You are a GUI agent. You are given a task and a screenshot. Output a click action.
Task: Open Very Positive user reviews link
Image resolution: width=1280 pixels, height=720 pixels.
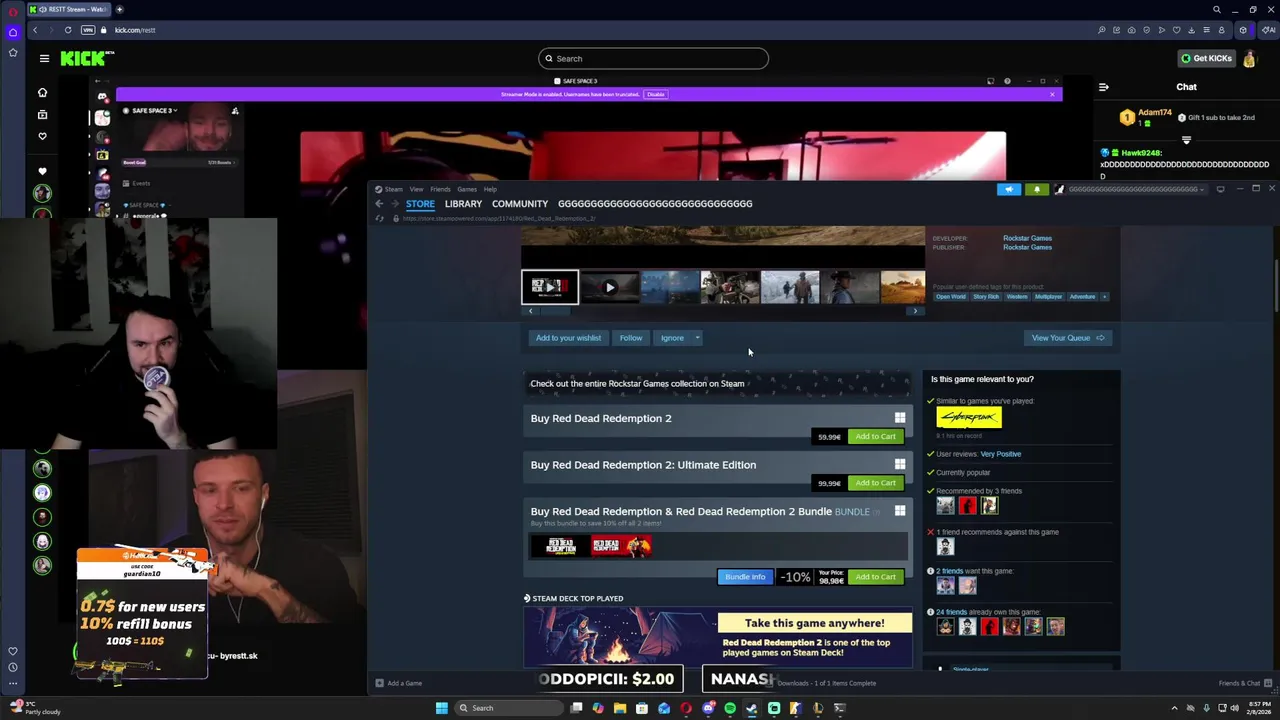click(1001, 454)
